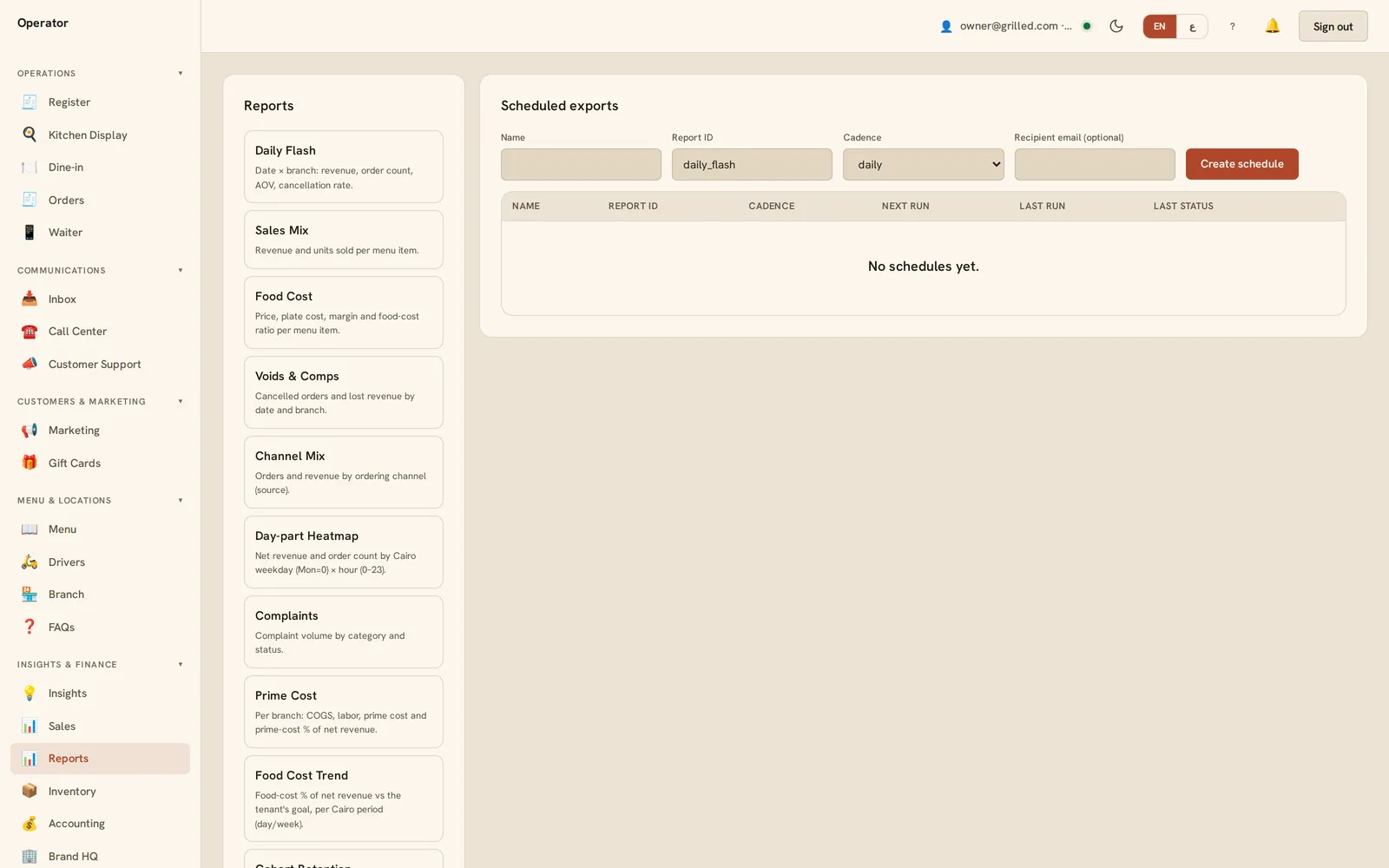Screen dimensions: 1389x868
Task: Open the Inventory box icon
Action: coord(30,791)
